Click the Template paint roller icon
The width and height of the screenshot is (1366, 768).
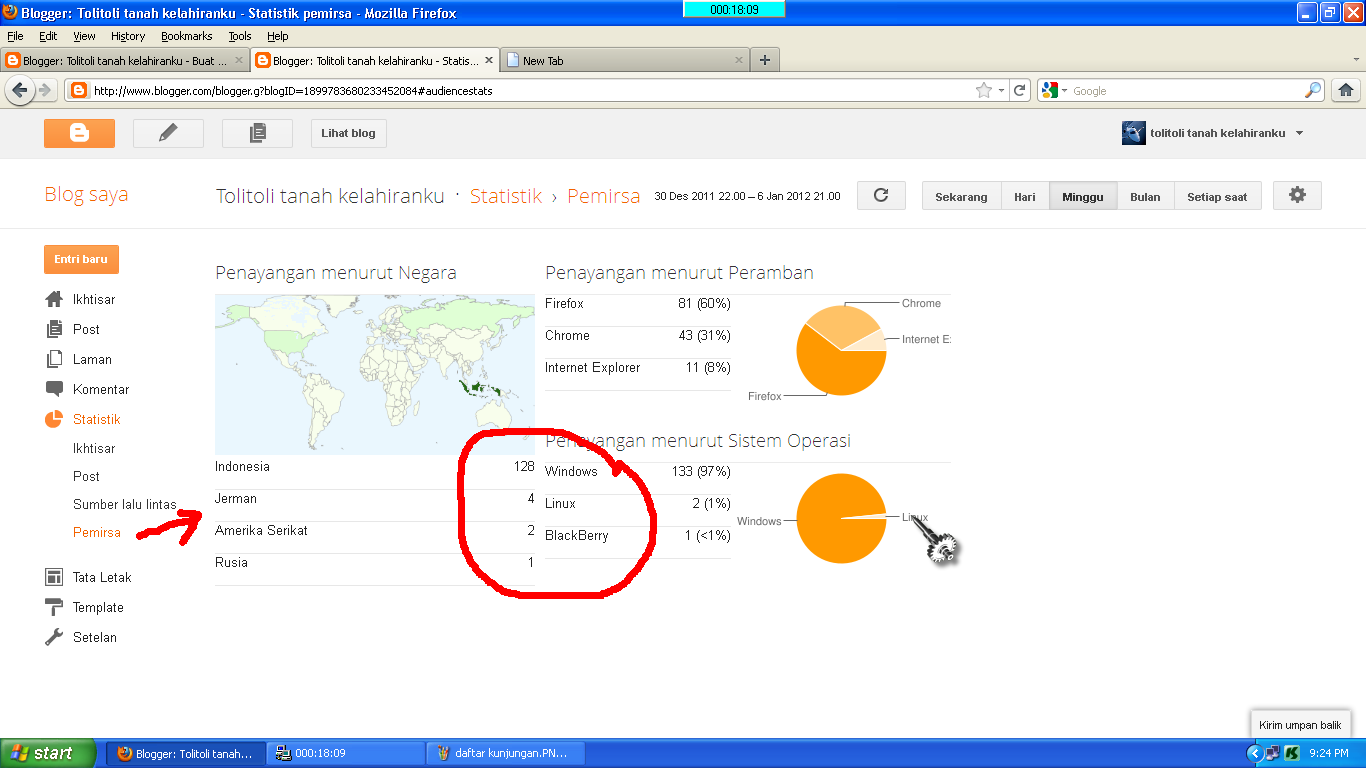click(x=54, y=607)
